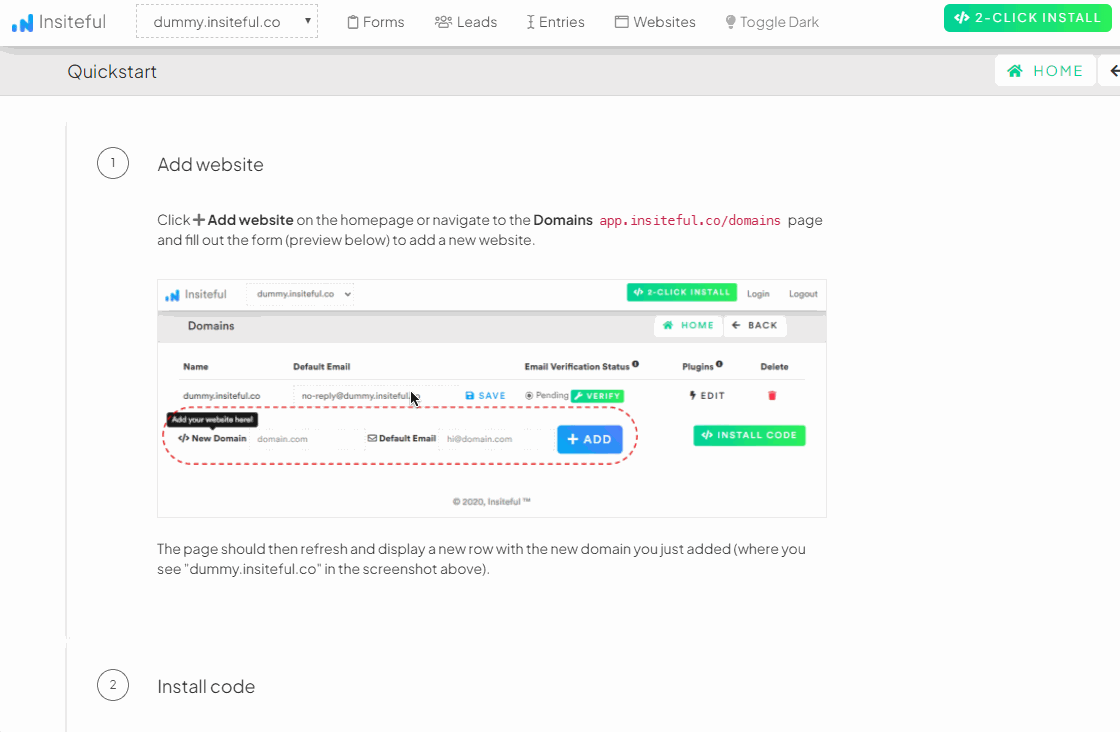Click the app.insiteful.co/domains link text

[690, 221]
